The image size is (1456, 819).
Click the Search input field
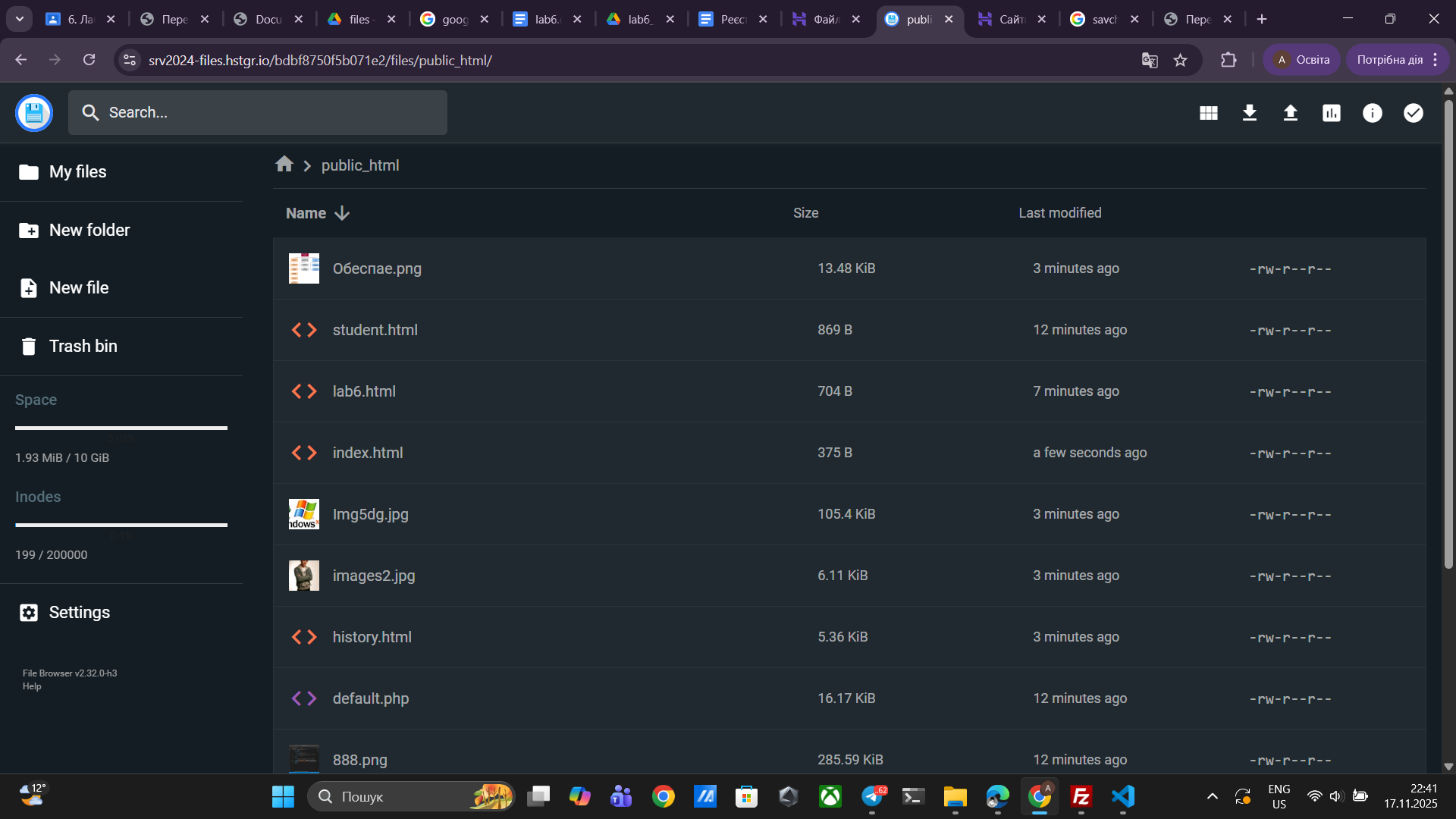coord(258,113)
